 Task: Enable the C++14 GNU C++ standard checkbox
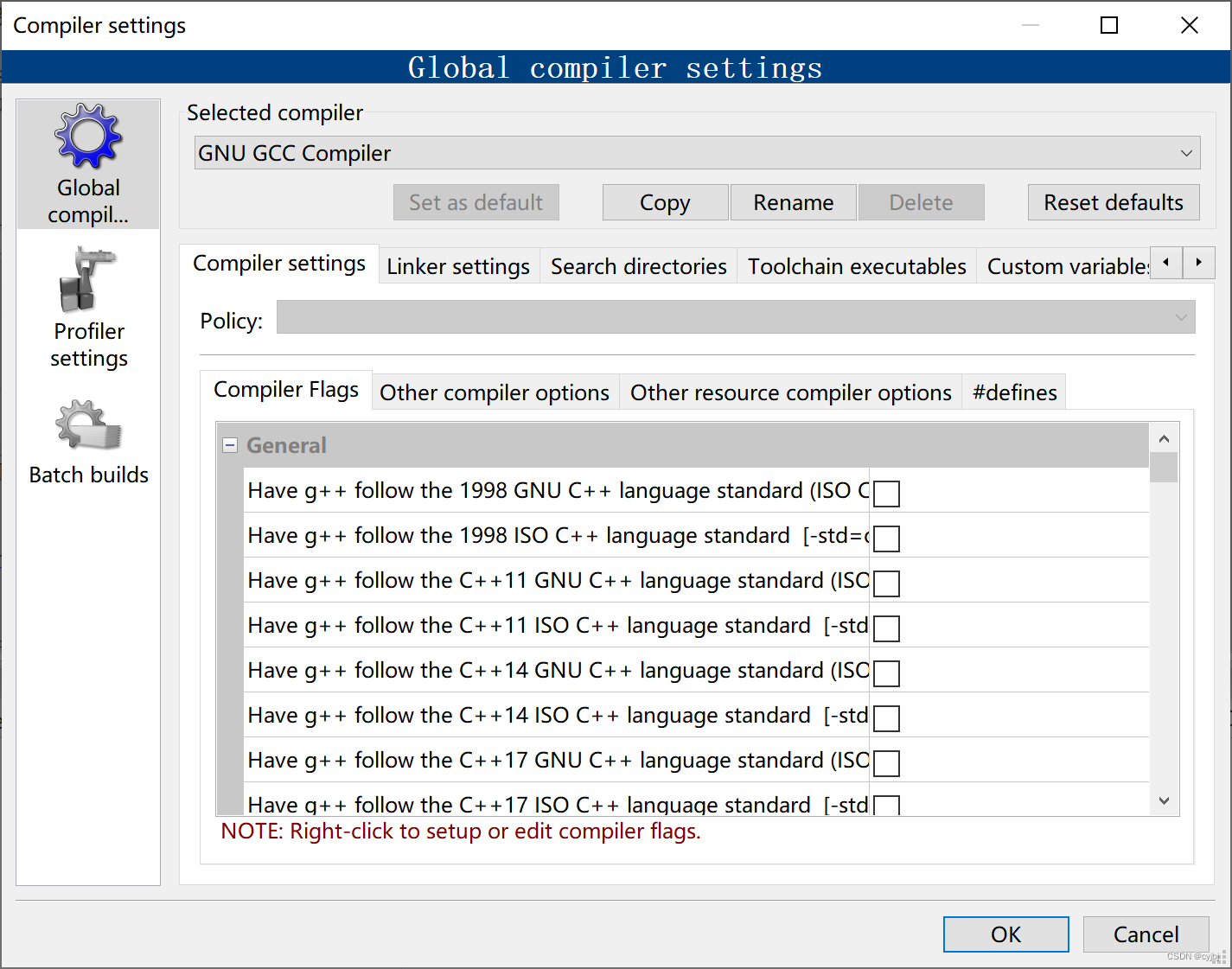click(886, 673)
